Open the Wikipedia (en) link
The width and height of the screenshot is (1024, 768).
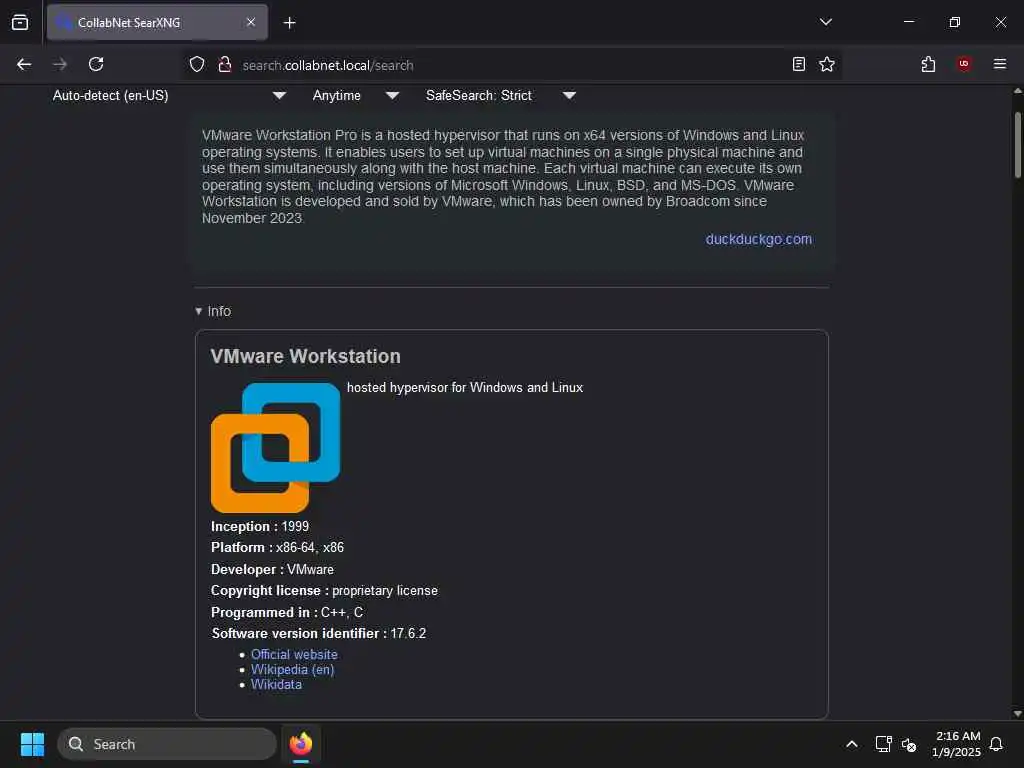pyautogui.click(x=292, y=669)
